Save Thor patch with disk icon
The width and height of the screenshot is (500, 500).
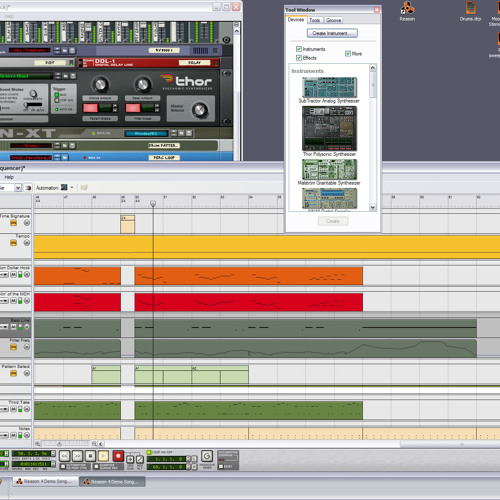click(73, 76)
